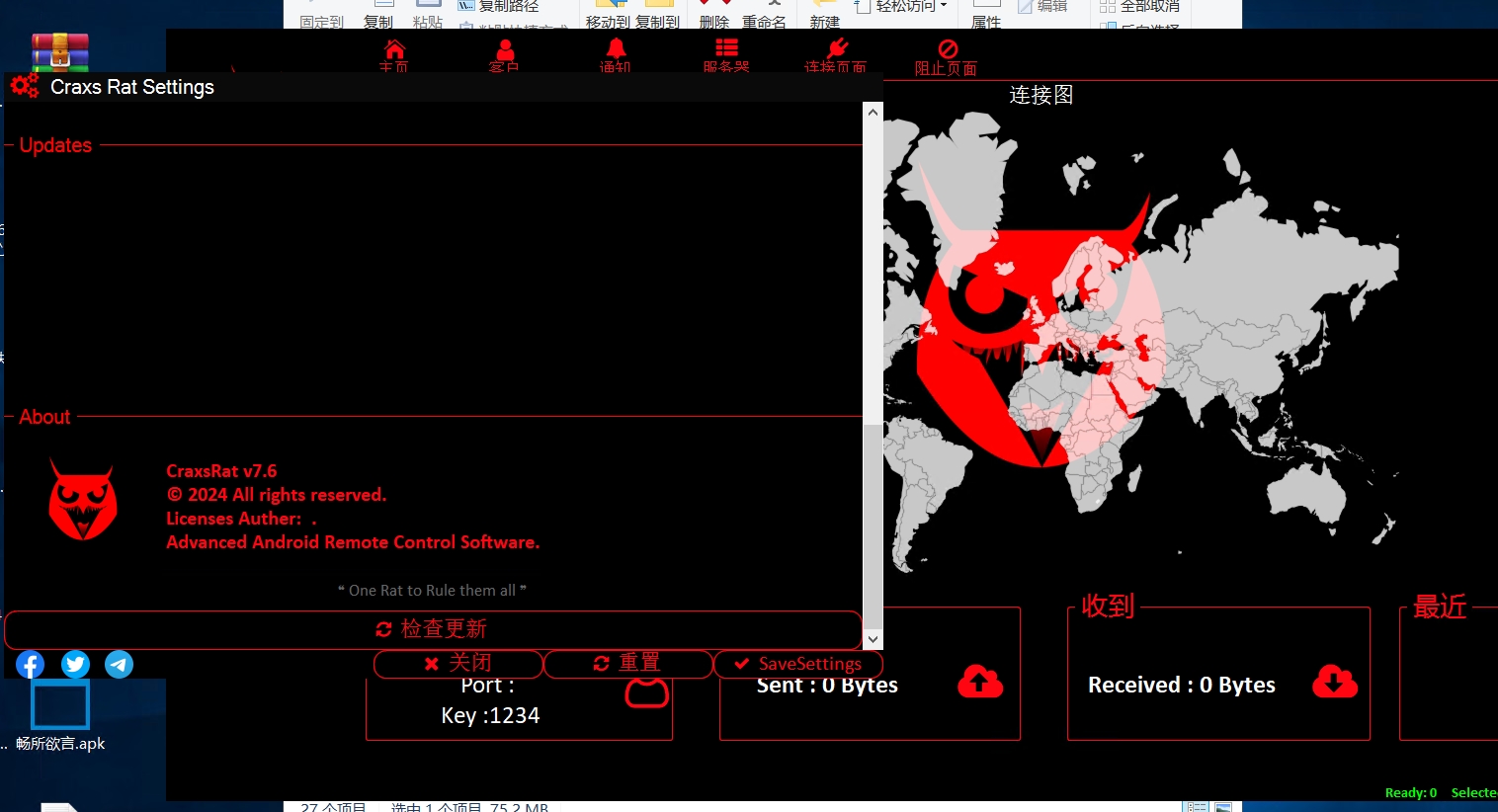
Task: Click the settings scrollbar up arrow
Action: tap(873, 112)
